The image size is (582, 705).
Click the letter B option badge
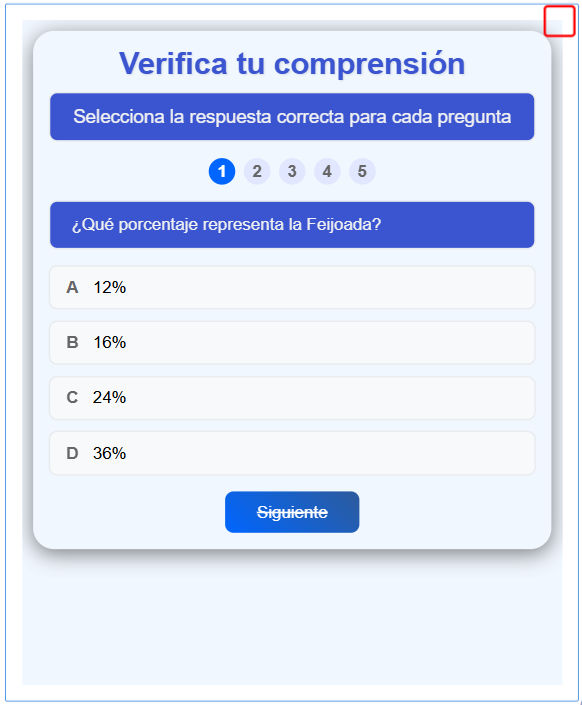pyautogui.click(x=72, y=343)
